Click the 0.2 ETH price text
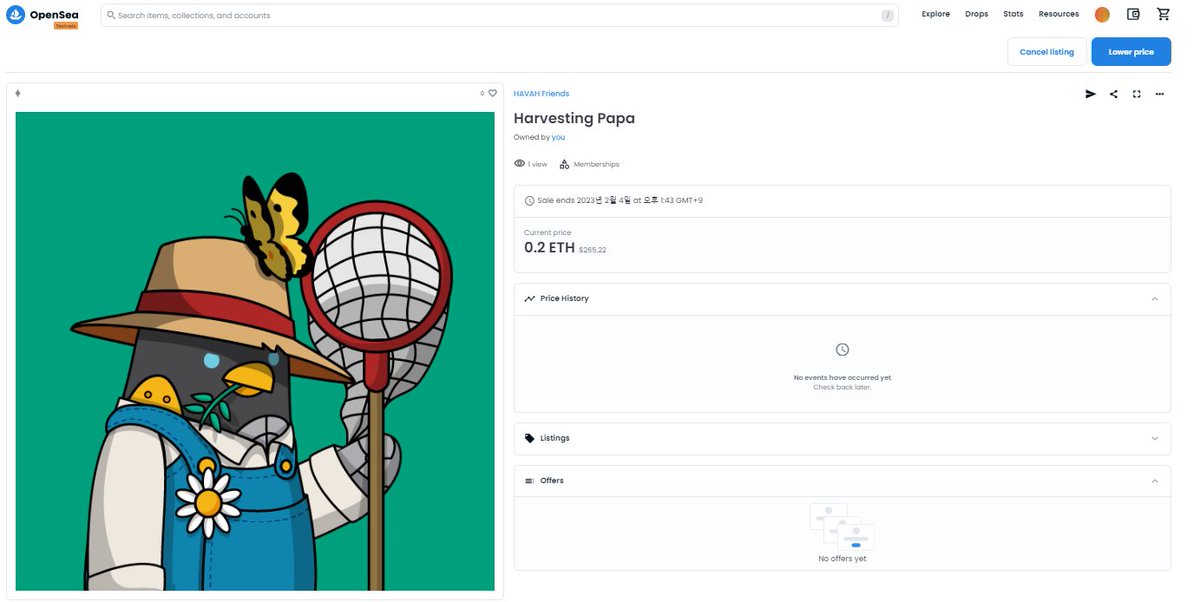This screenshot has height=602, width=1200. [549, 248]
